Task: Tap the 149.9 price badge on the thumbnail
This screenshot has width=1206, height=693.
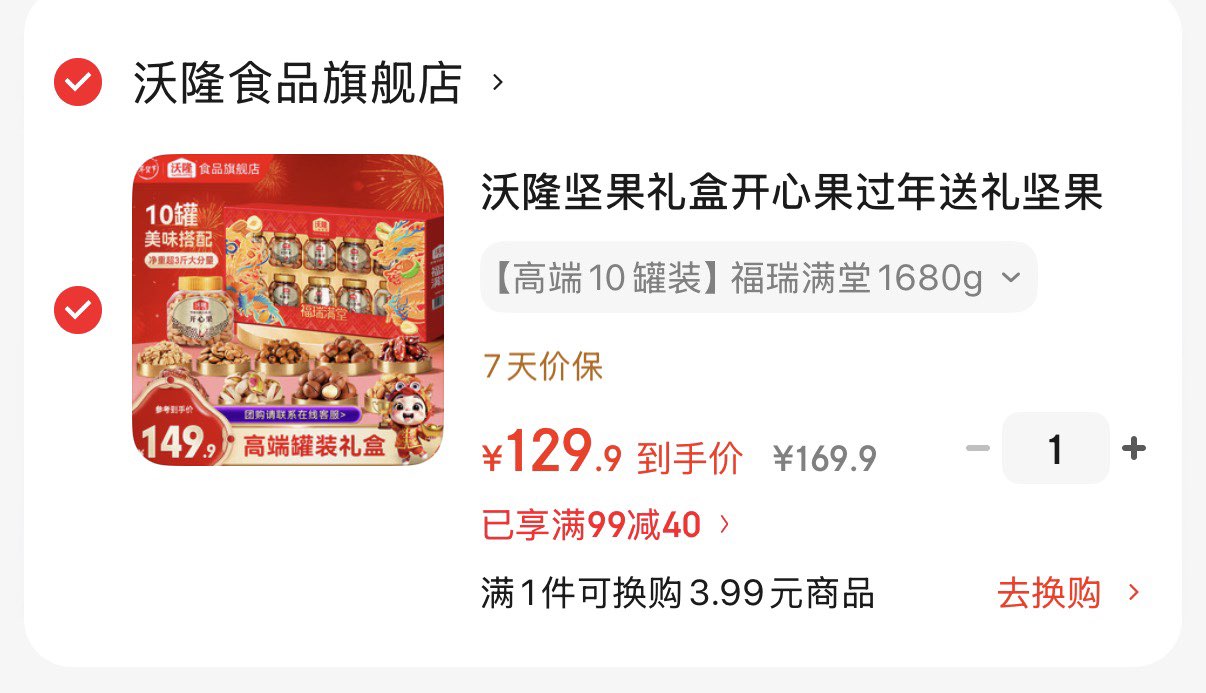Action: click(179, 440)
